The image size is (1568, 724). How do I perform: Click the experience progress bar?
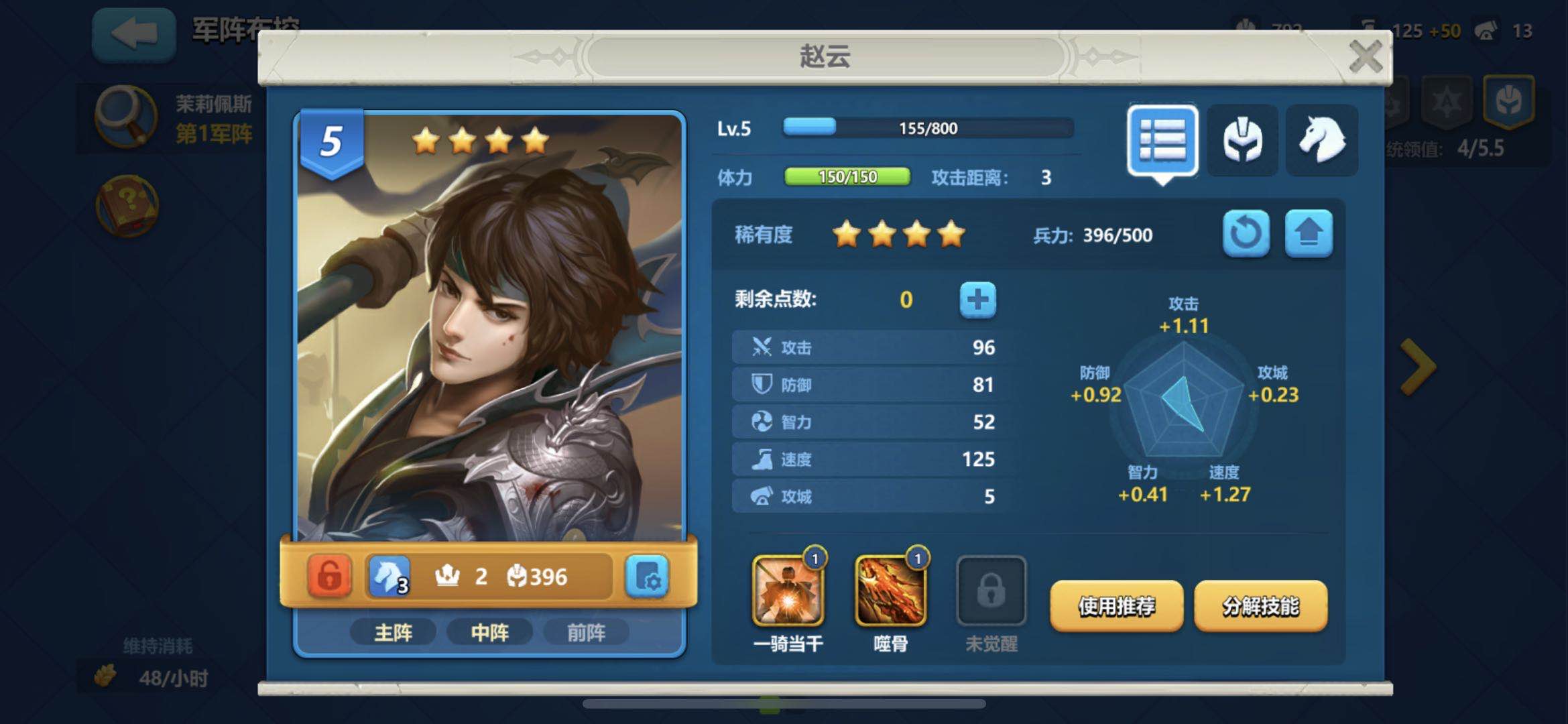pyautogui.click(x=928, y=128)
